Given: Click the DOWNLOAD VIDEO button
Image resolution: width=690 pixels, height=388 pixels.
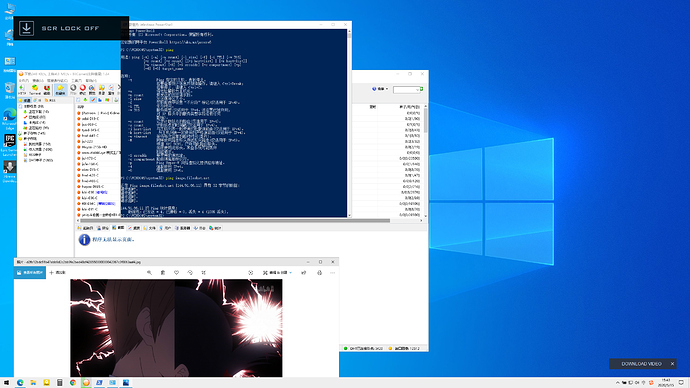Looking at the screenshot, I should [641, 364].
